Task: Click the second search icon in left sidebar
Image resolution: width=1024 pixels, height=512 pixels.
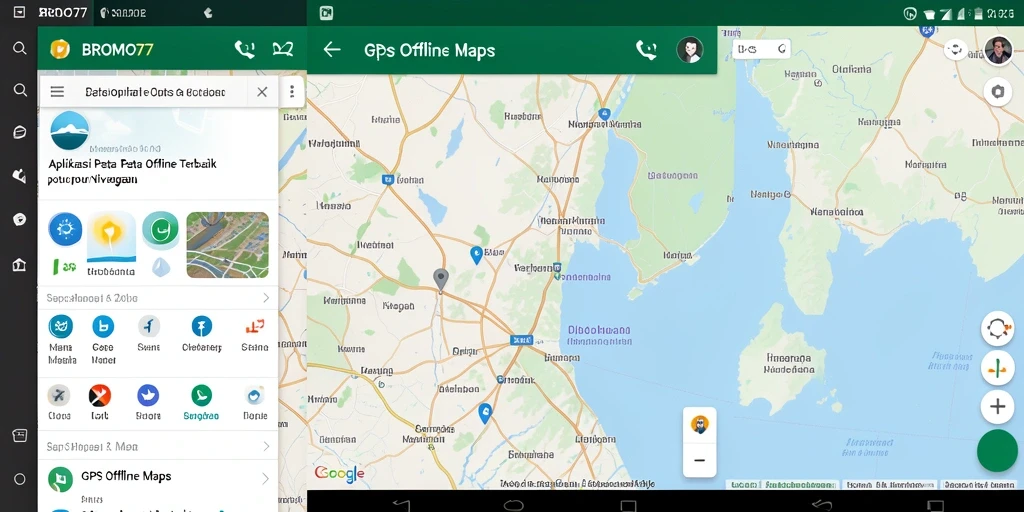Action: (20, 90)
